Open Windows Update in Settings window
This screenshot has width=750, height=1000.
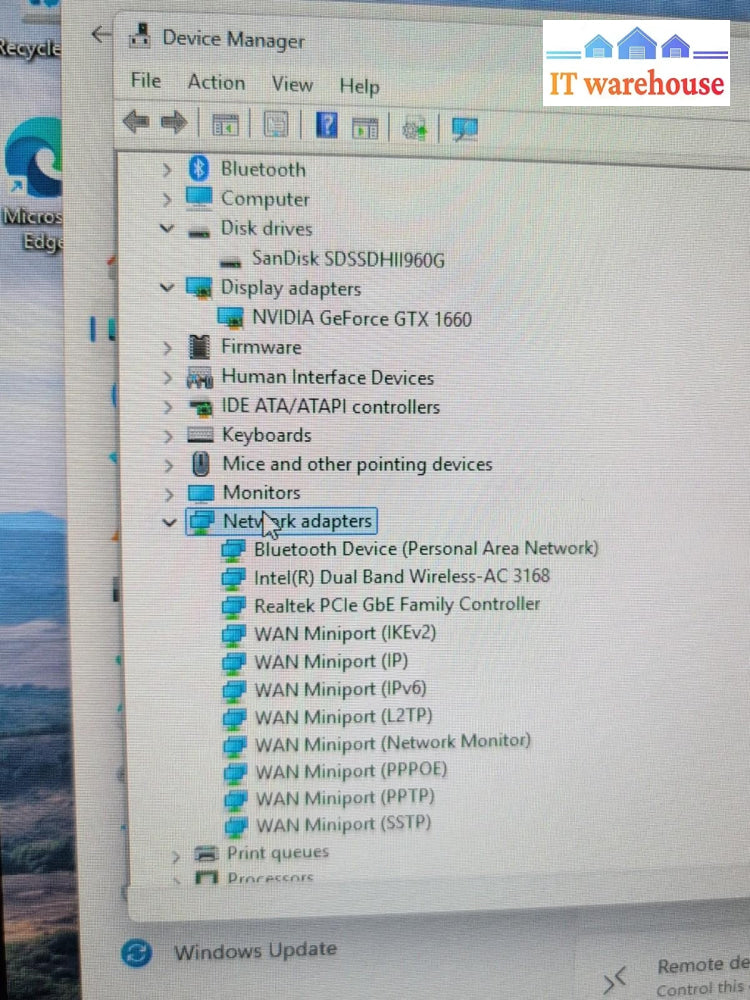pyautogui.click(x=255, y=951)
